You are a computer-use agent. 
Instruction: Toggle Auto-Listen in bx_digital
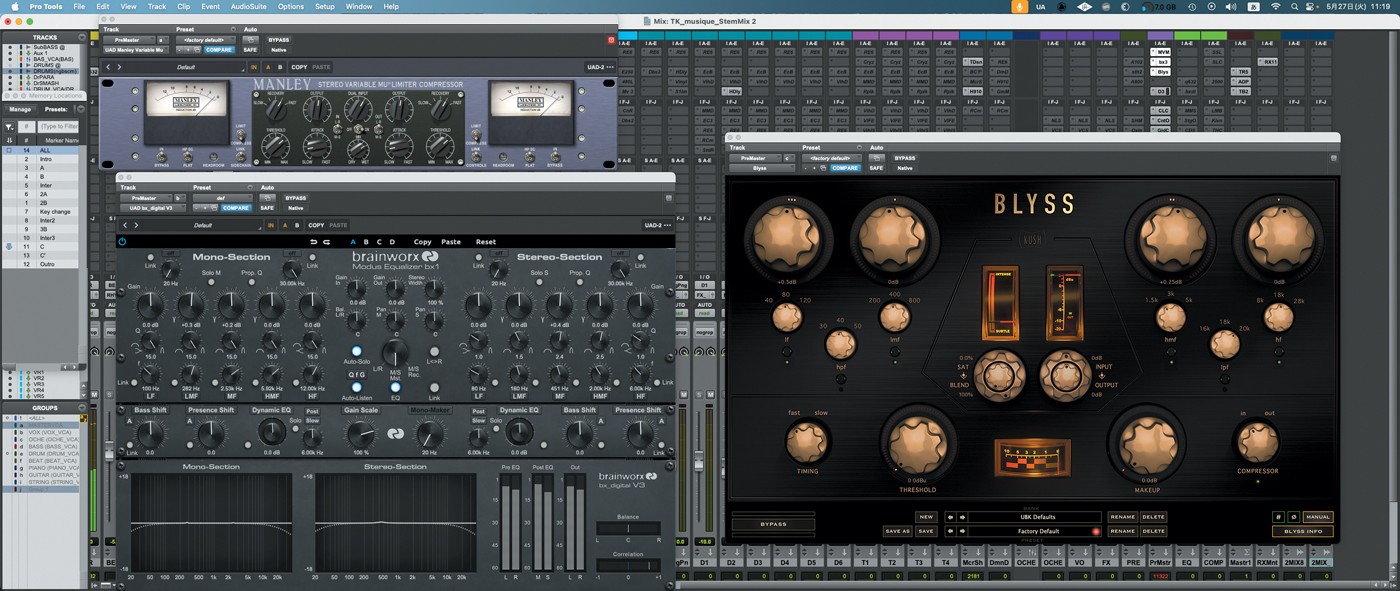coord(356,387)
